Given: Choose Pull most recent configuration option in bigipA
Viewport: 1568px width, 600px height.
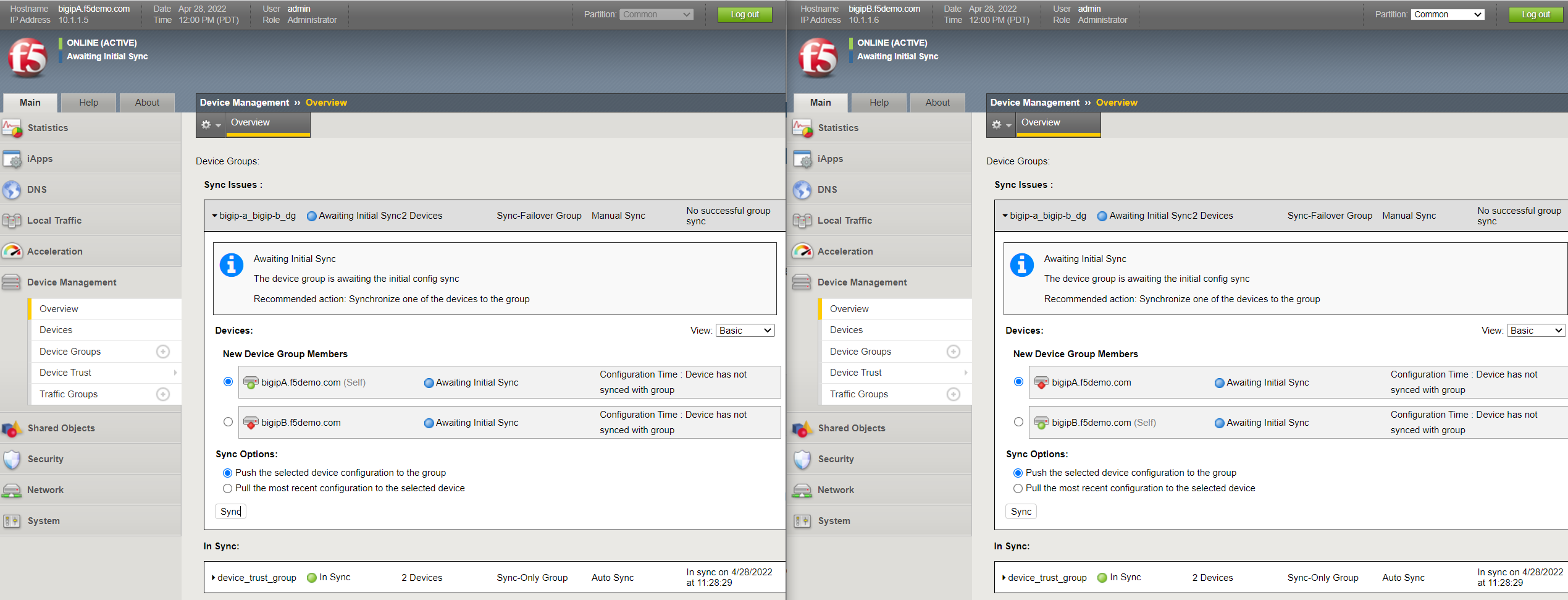Looking at the screenshot, I should point(227,488).
